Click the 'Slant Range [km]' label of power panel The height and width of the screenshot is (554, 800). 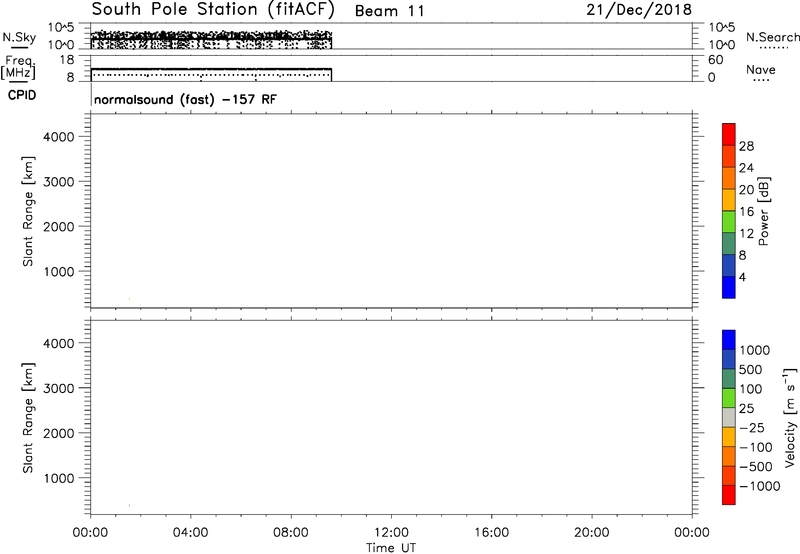pyautogui.click(x=28, y=211)
